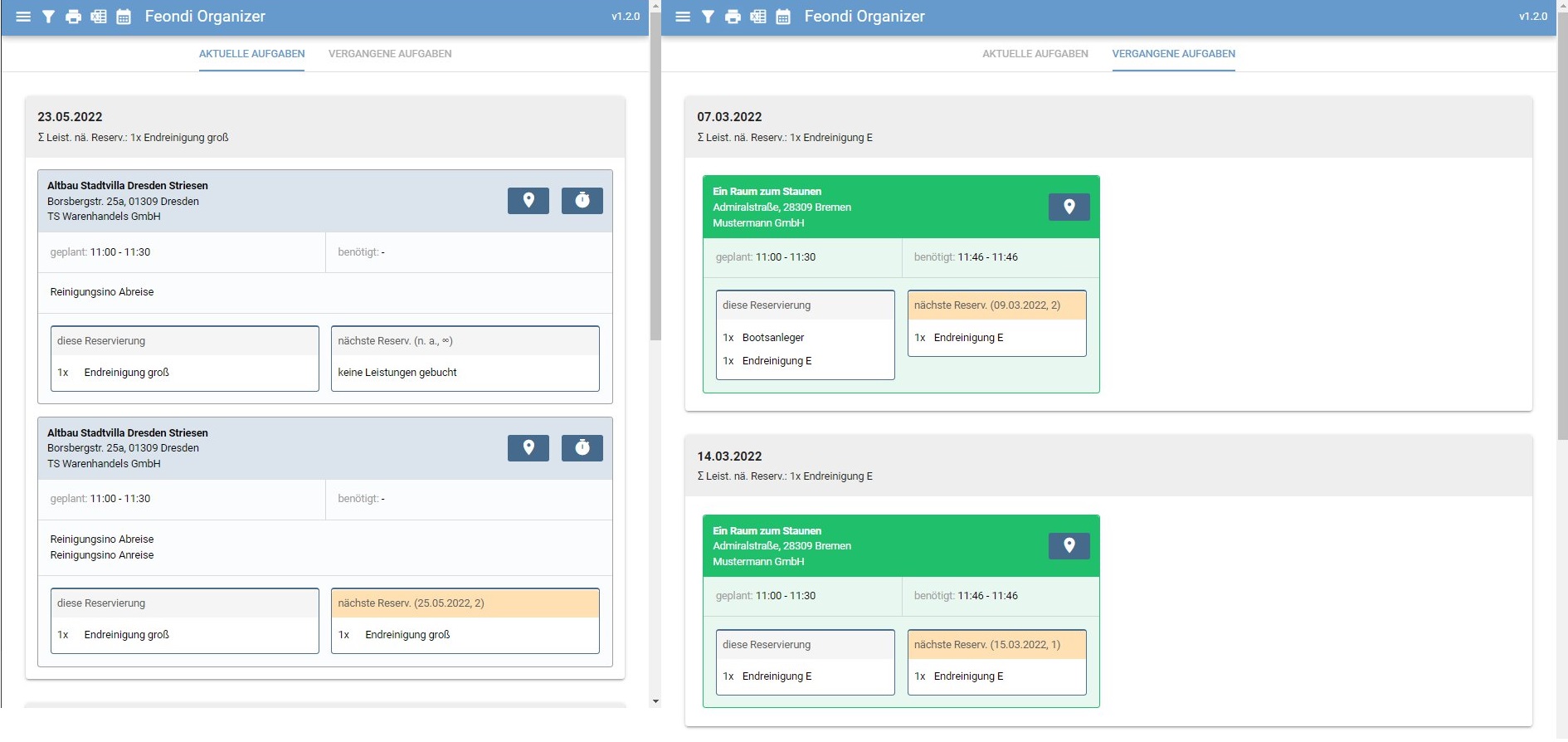Viewport: 1568px width, 742px height.
Task: Click 'nächste Reserv. (25.05.2022, 2)' header
Action: coord(465,603)
